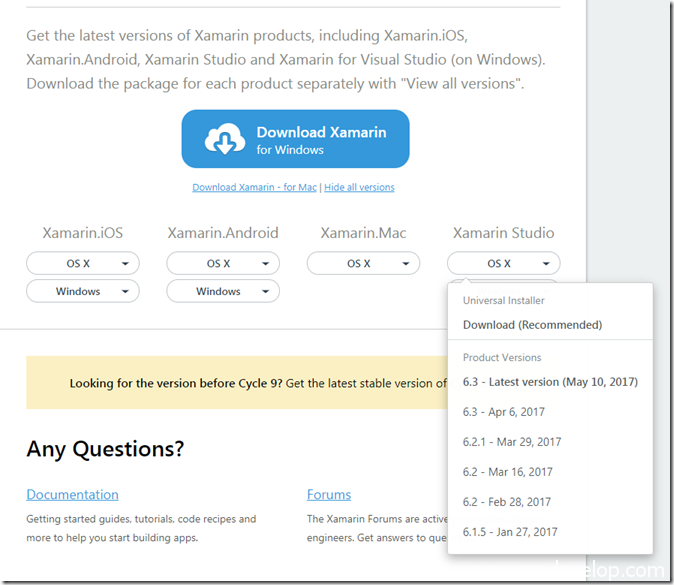Click the cloud download icon
This screenshot has width=674, height=585.
(225, 140)
